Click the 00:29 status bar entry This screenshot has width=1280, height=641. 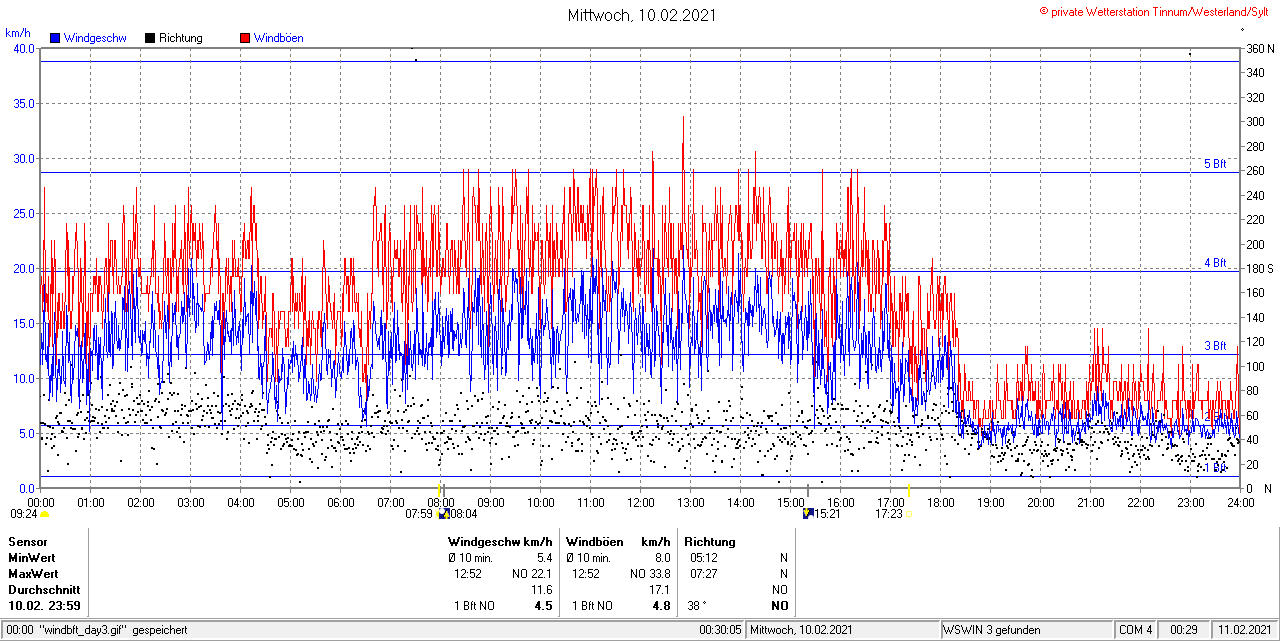(1185, 630)
